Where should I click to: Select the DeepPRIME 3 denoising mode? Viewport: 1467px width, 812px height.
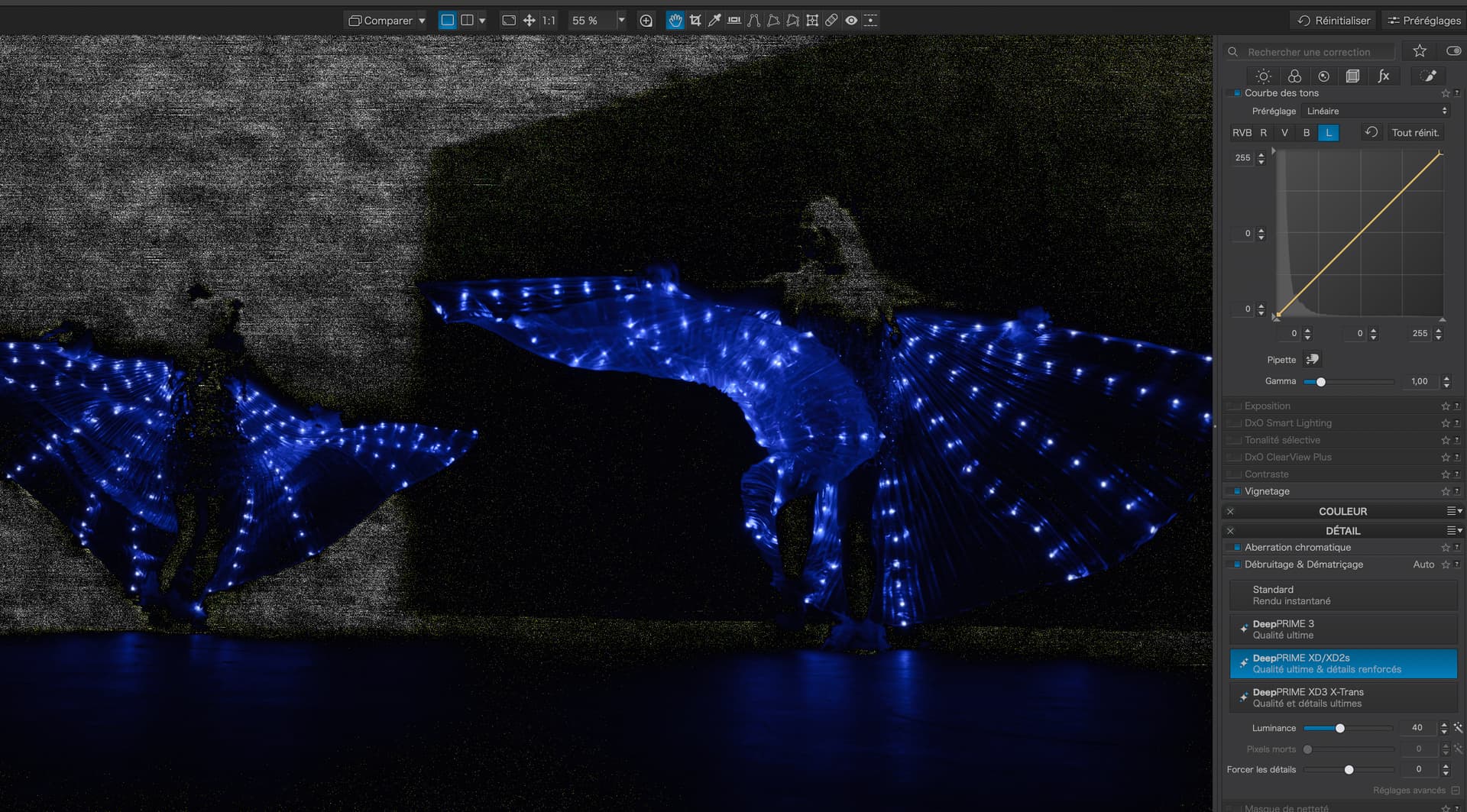[1343, 629]
